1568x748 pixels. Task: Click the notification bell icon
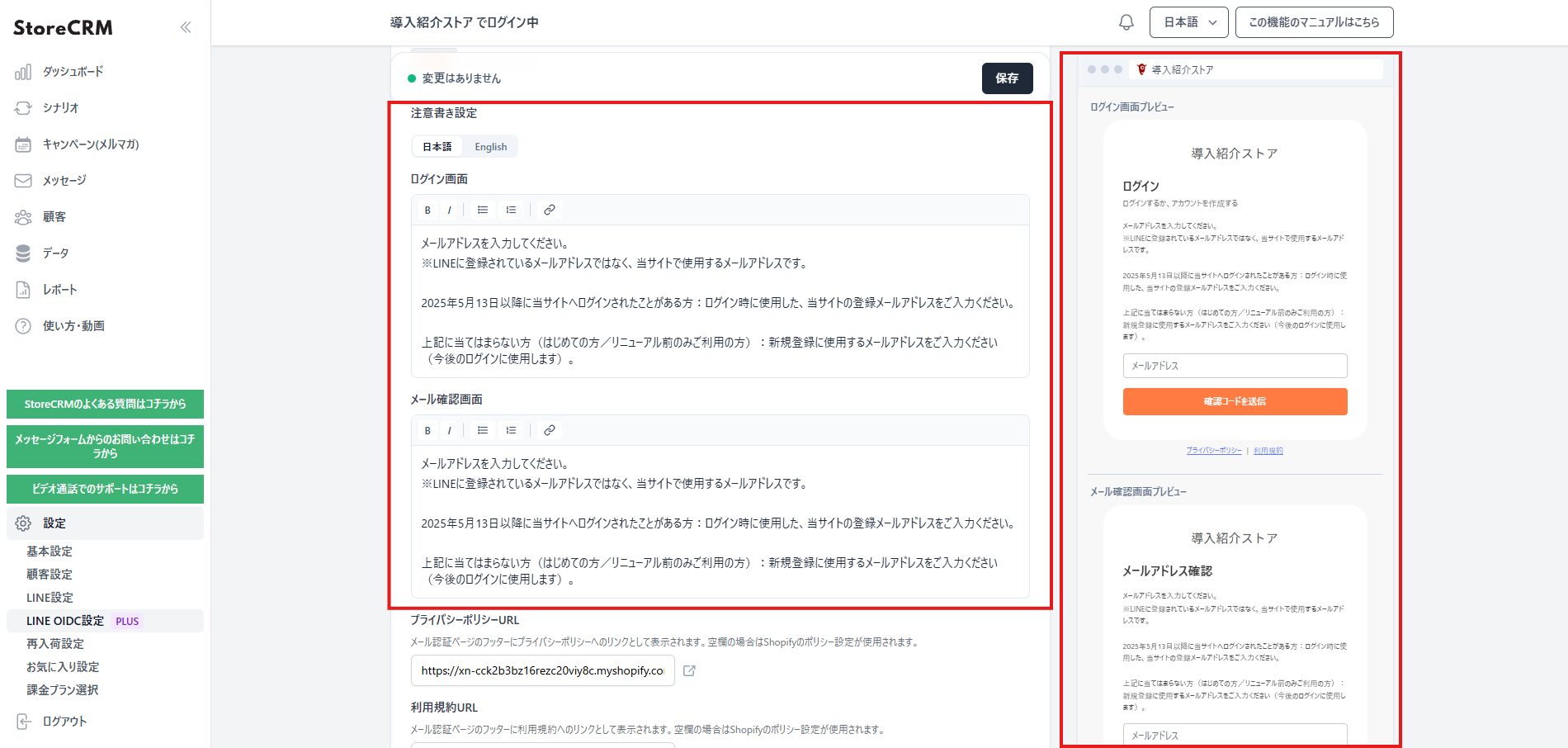point(1126,22)
